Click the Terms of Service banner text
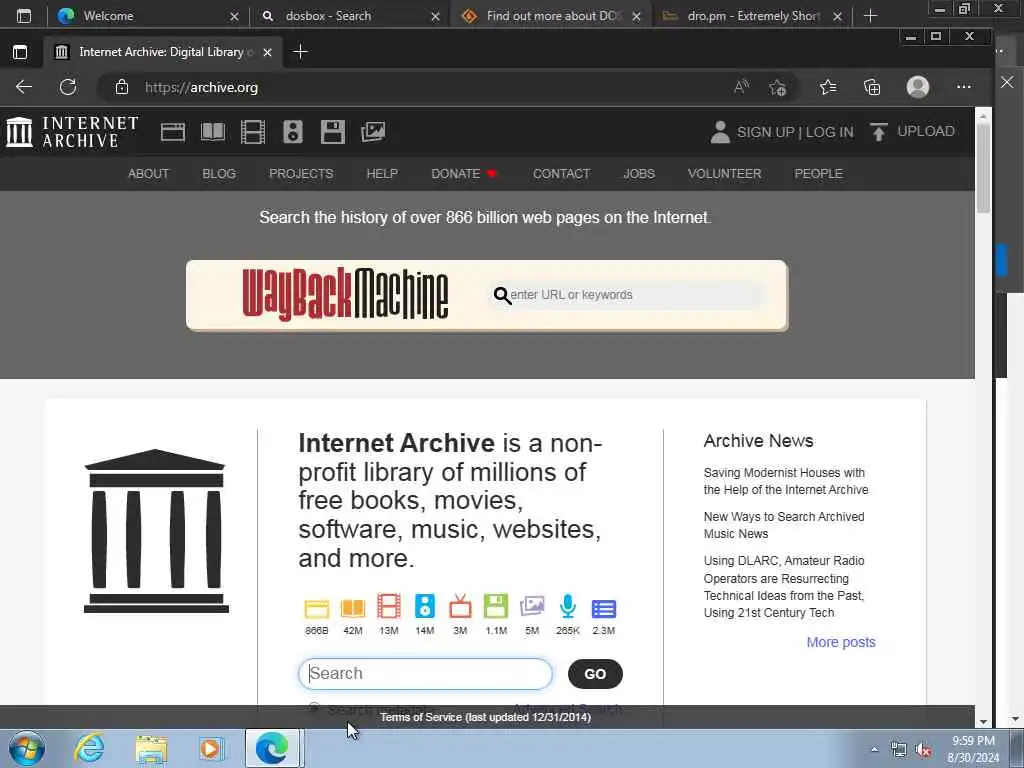This screenshot has width=1024, height=768. (485, 717)
